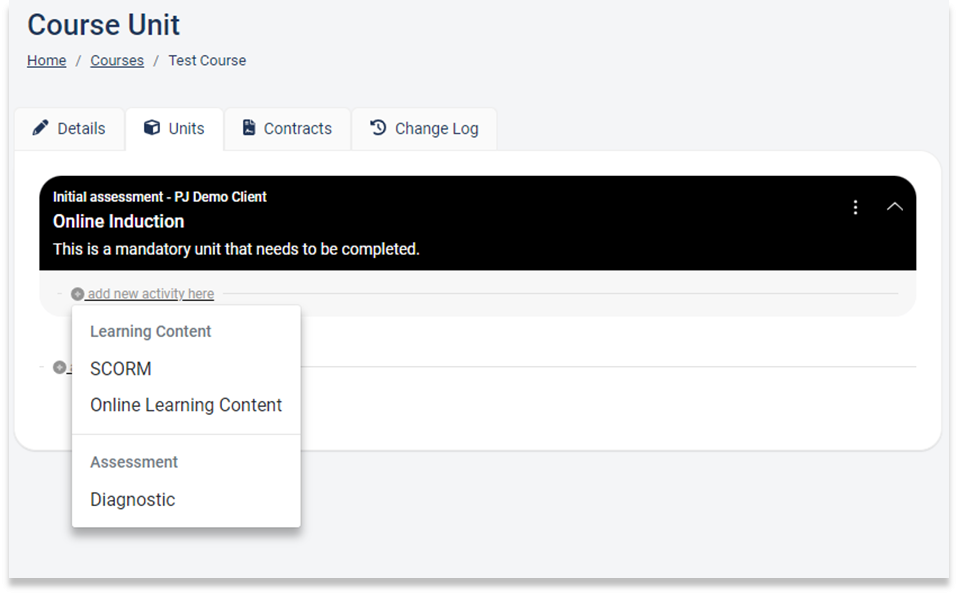Click the history clock icon on Change Log
The width and height of the screenshot is (958, 595).
[378, 127]
